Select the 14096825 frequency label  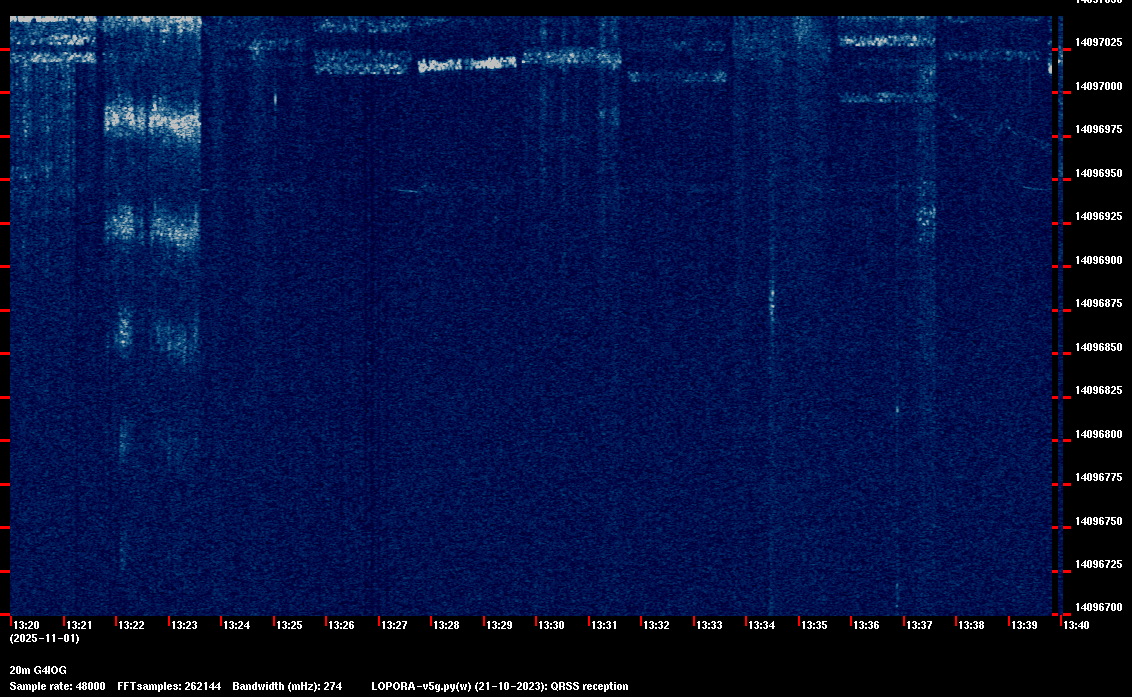1099,391
